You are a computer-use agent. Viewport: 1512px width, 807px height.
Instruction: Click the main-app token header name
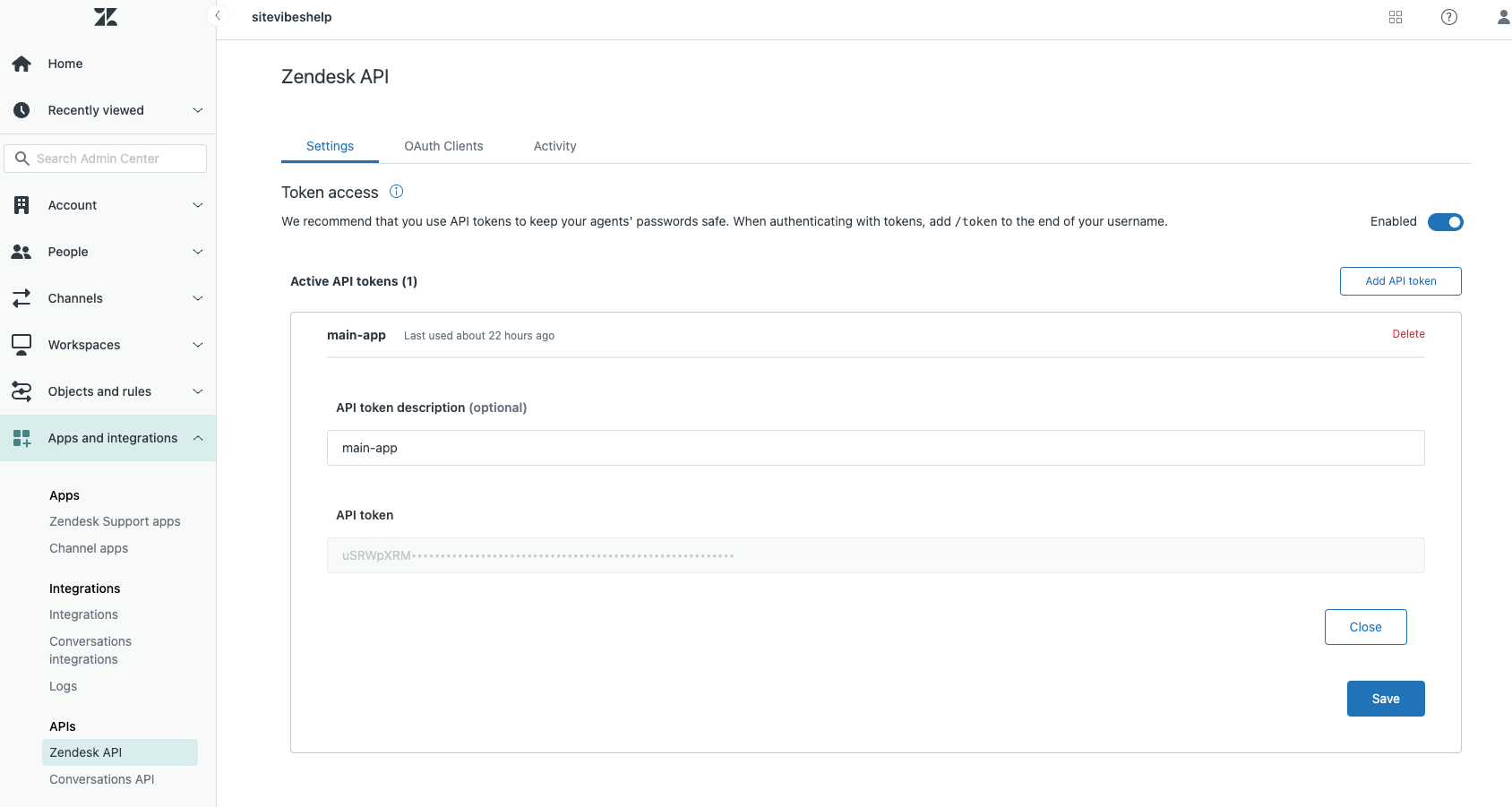click(357, 335)
